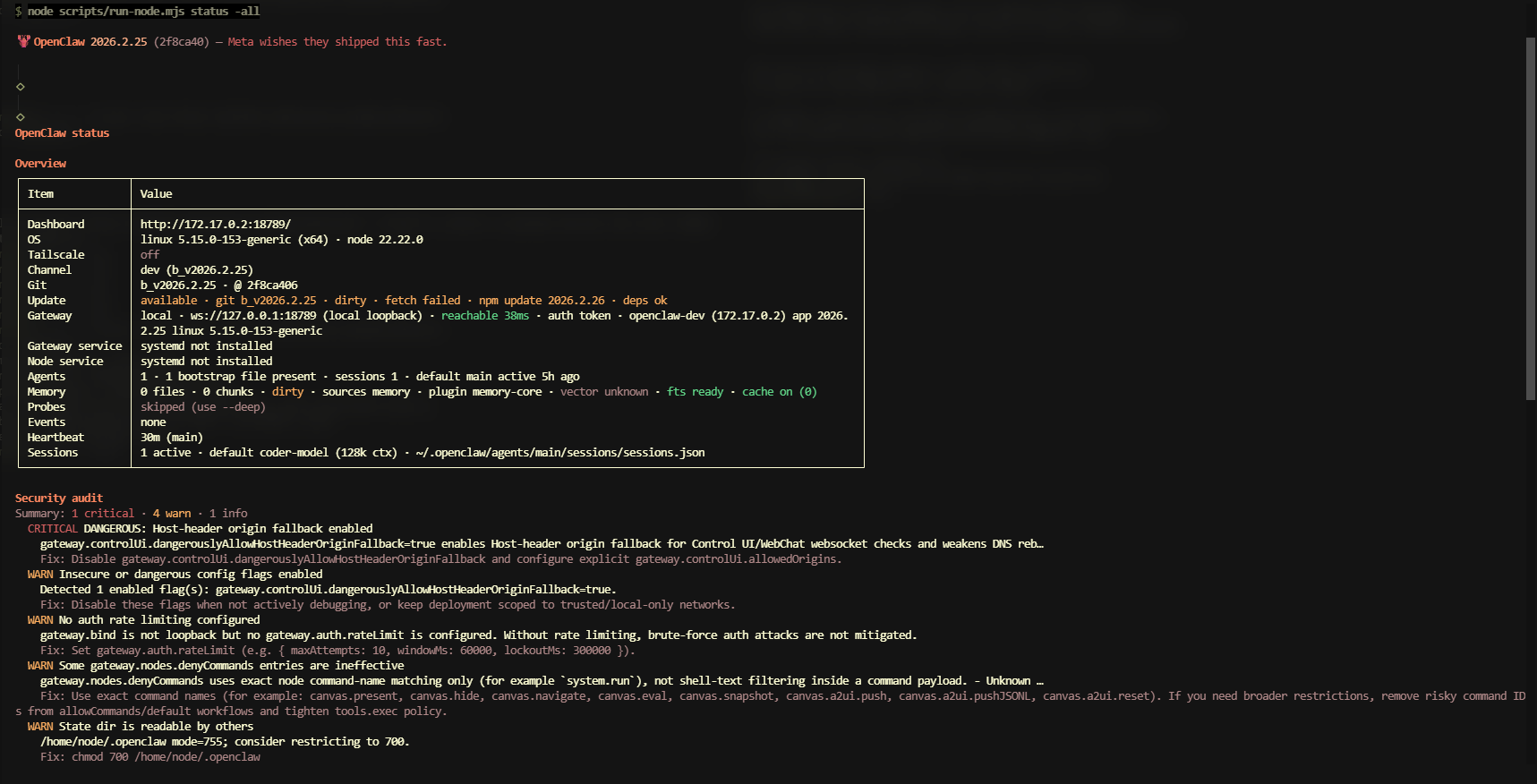
Task: Click the 'Security audit' heading
Action: pos(59,499)
